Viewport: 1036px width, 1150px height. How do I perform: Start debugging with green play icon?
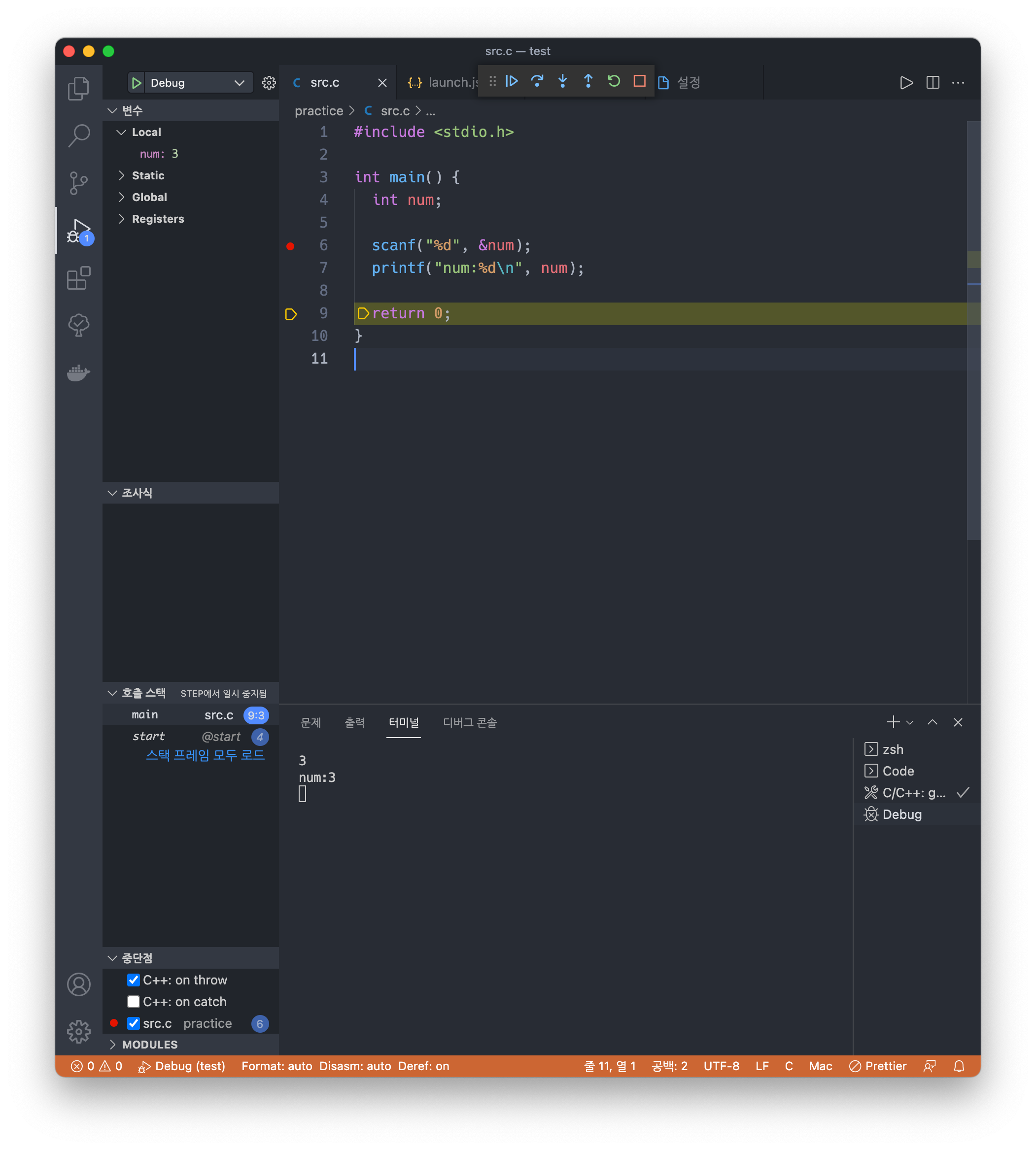(x=137, y=83)
